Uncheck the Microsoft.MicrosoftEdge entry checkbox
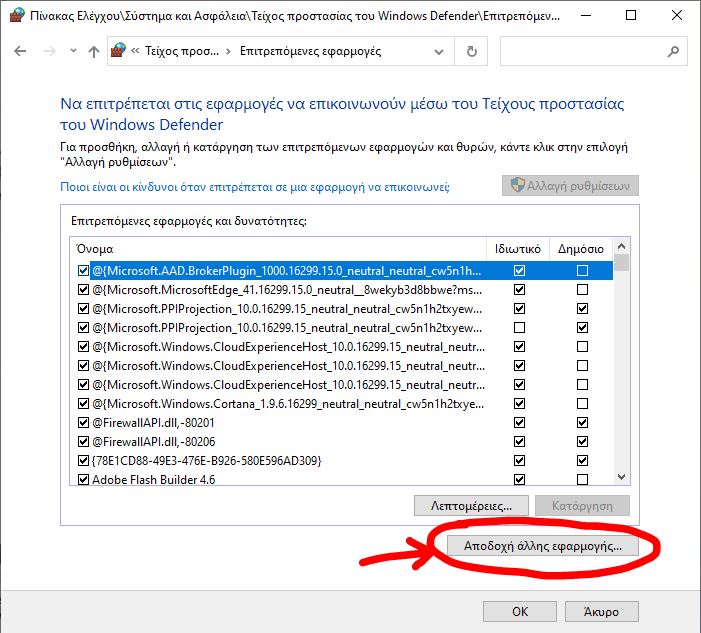Viewport: 701px width, 633px height. point(83,290)
